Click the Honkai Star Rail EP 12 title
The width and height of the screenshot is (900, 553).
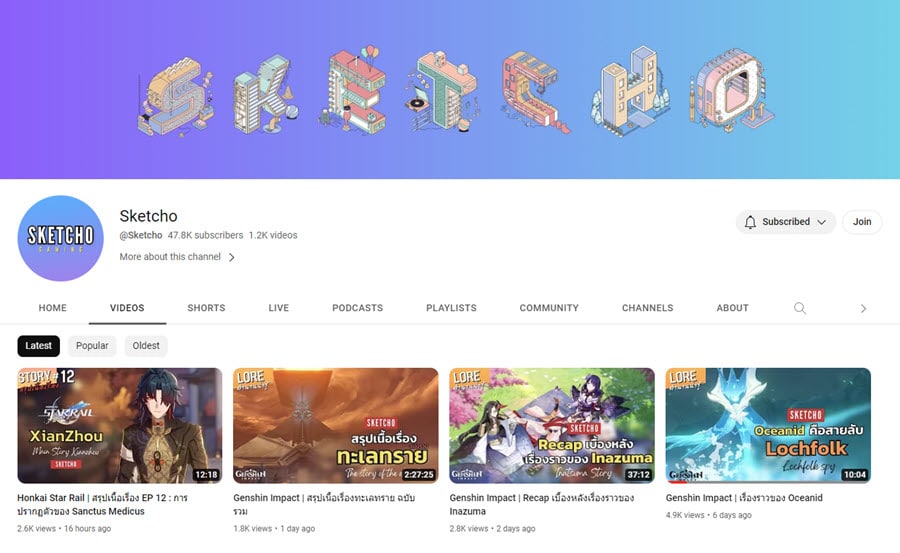[x=102, y=504]
